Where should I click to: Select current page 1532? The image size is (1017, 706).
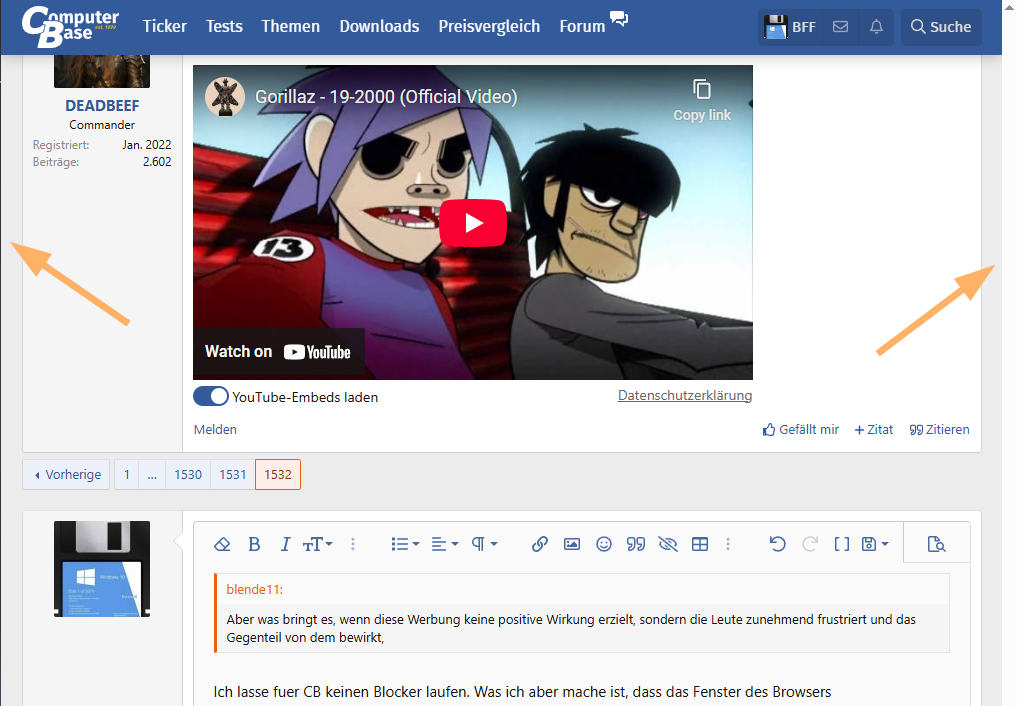click(278, 475)
